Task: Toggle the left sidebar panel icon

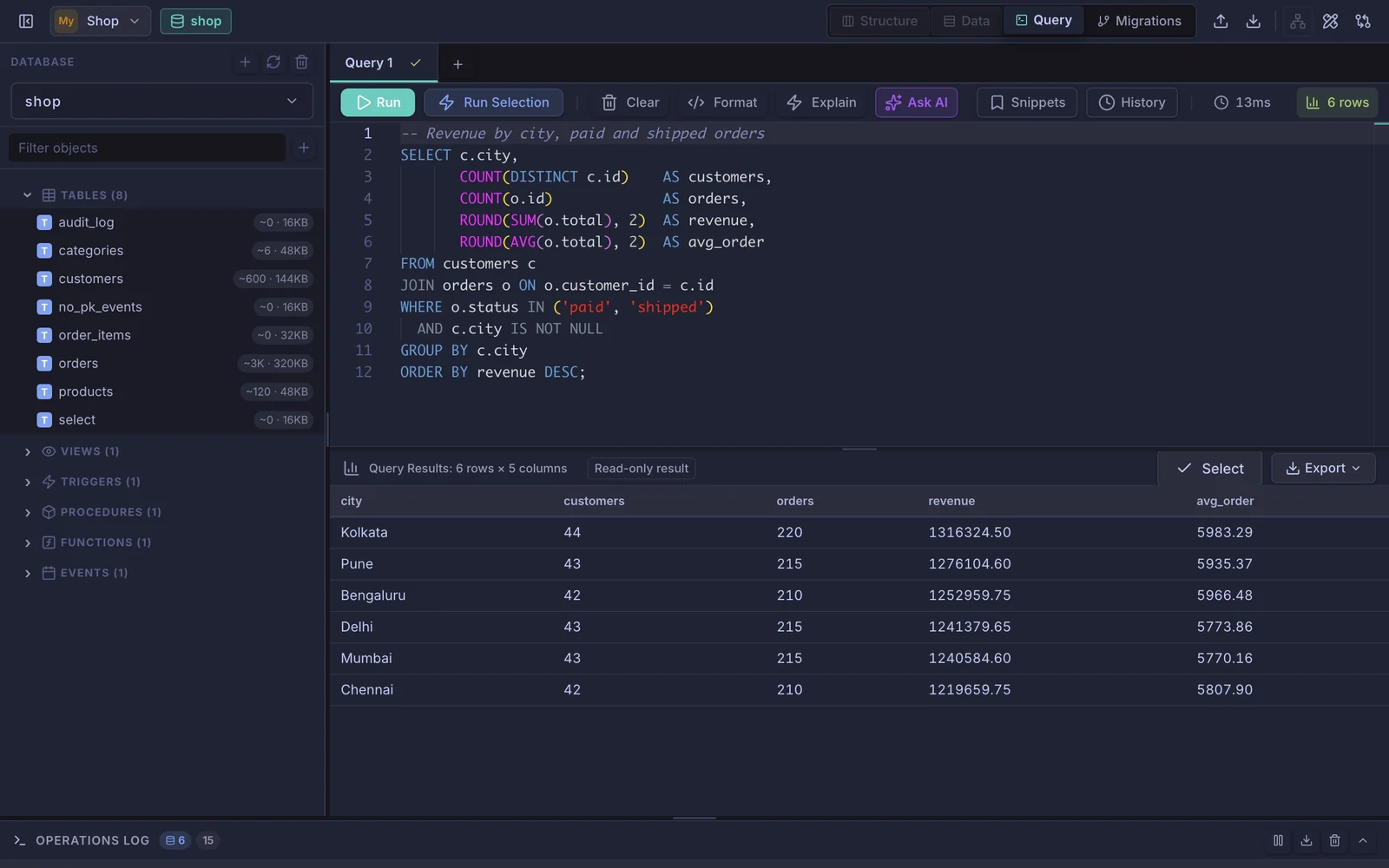Action: click(26, 21)
